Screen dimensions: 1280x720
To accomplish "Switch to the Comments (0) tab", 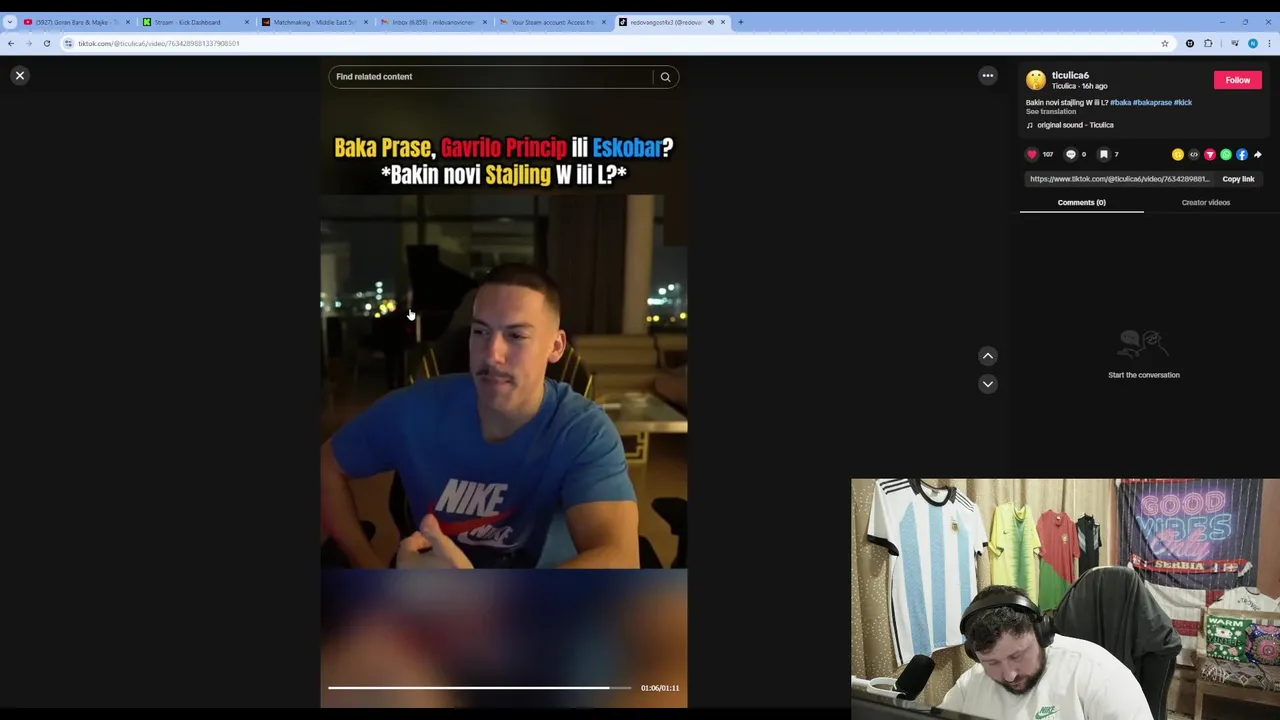I will pos(1081,203).
